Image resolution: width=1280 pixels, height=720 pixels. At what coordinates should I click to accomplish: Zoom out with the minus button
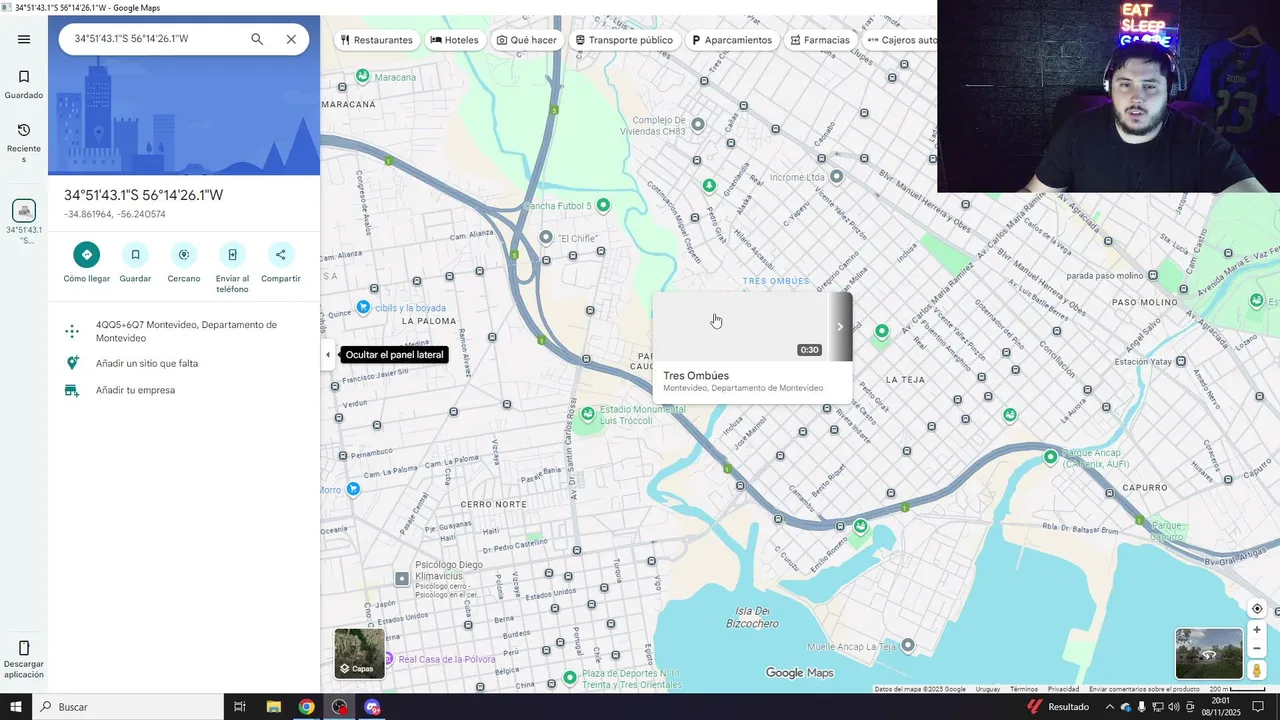pyautogui.click(x=1257, y=649)
